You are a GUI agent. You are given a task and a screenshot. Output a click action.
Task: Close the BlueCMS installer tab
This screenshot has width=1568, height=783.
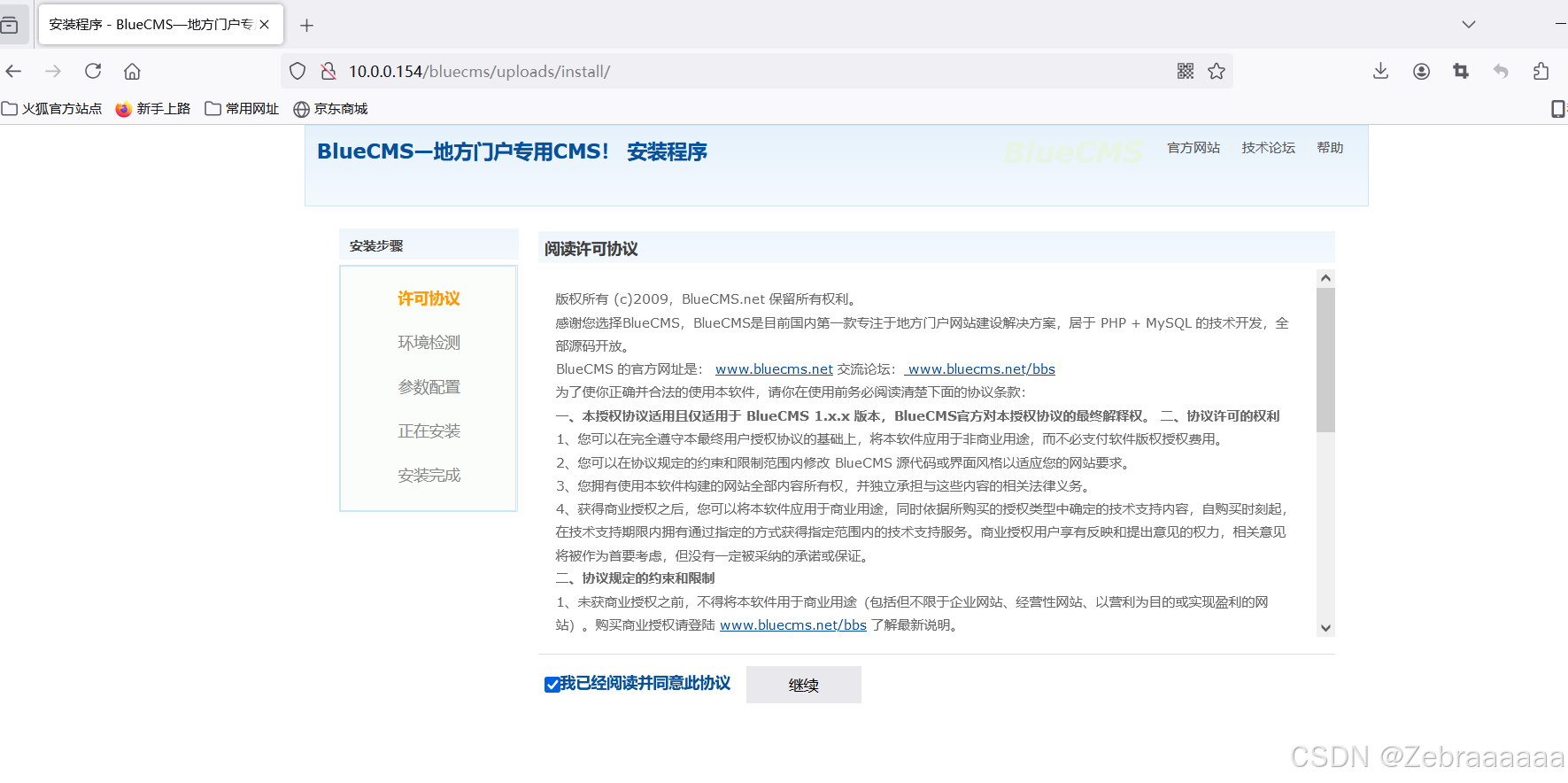(264, 25)
